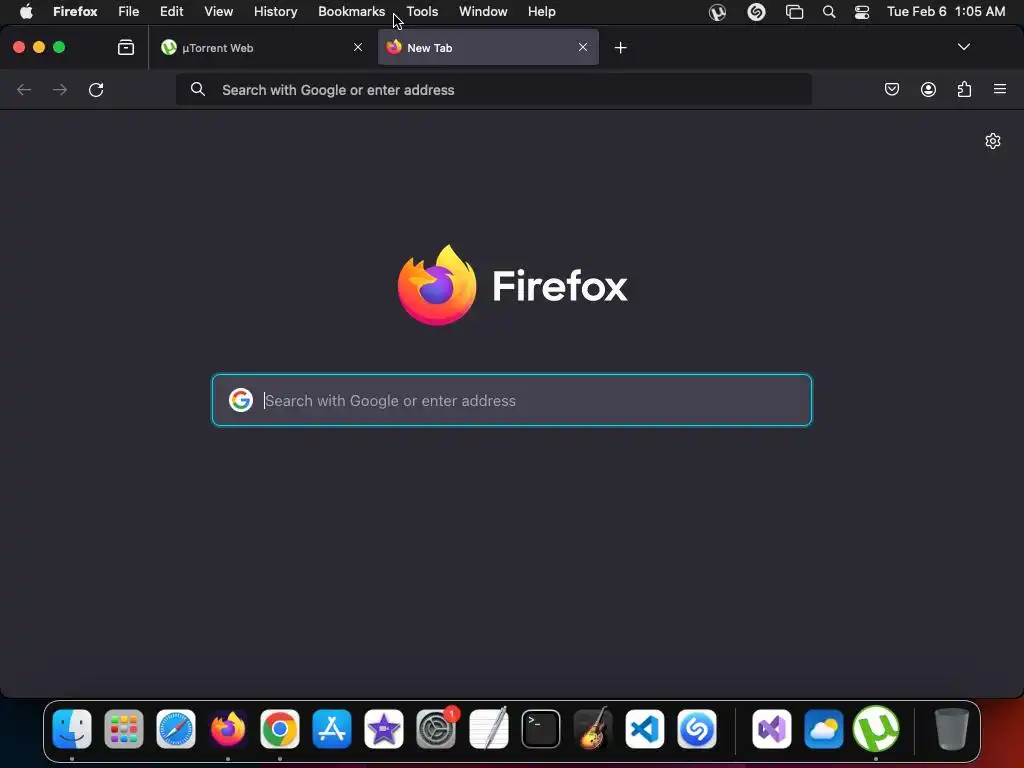Screen dimensions: 1024x768
Task: Switch to the µTorrent Web tab
Action: tap(263, 48)
